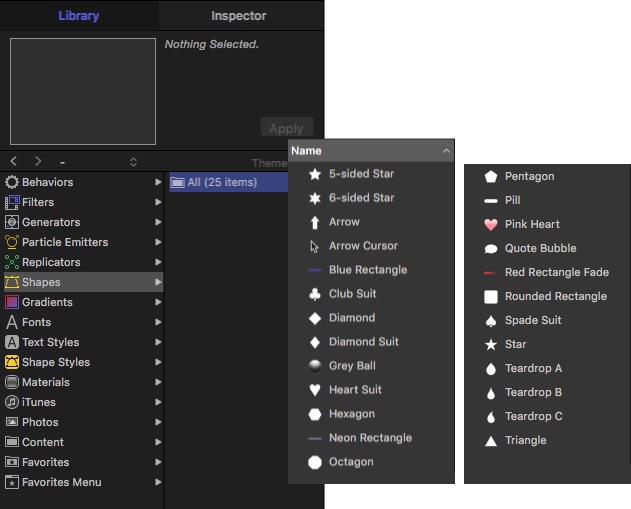Click the Replicators icon in sidebar
This screenshot has width=631, height=509.
[12, 262]
